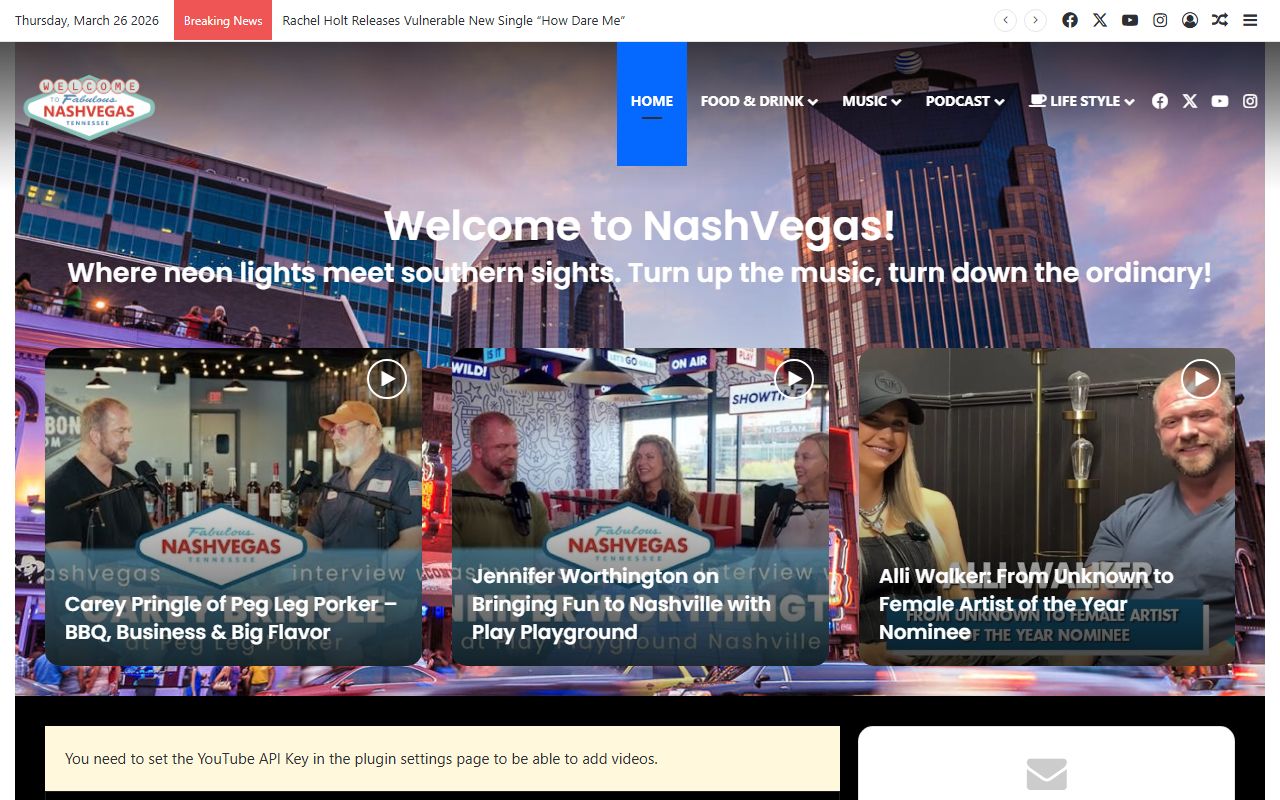Open the Podcast dropdown menu
This screenshot has height=800, width=1280.
964,101
